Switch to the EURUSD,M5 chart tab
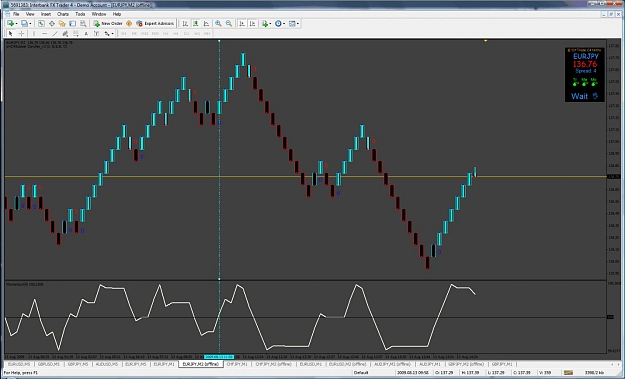 pos(19,364)
